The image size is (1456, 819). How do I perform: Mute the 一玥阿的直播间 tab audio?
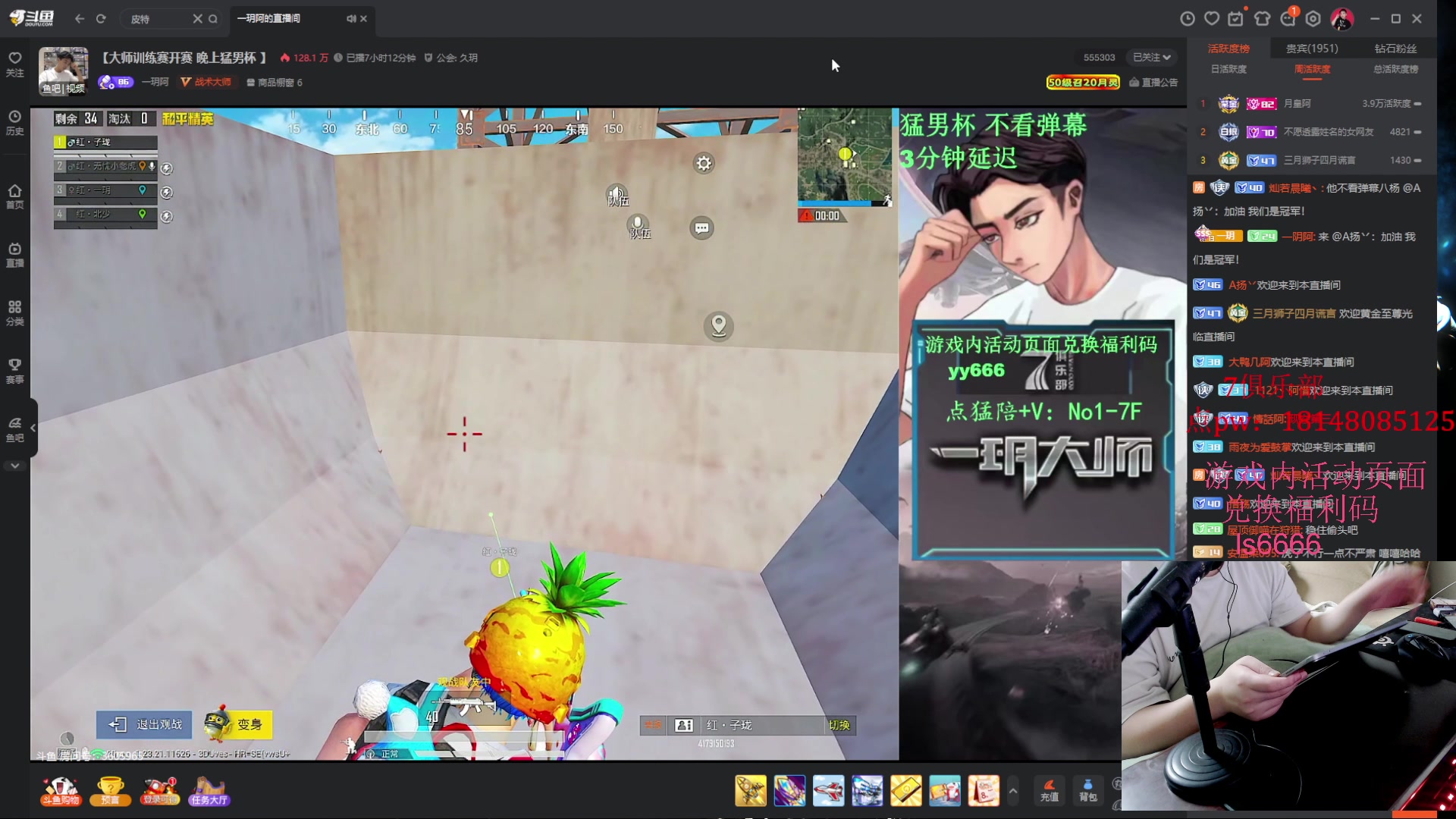click(x=351, y=18)
